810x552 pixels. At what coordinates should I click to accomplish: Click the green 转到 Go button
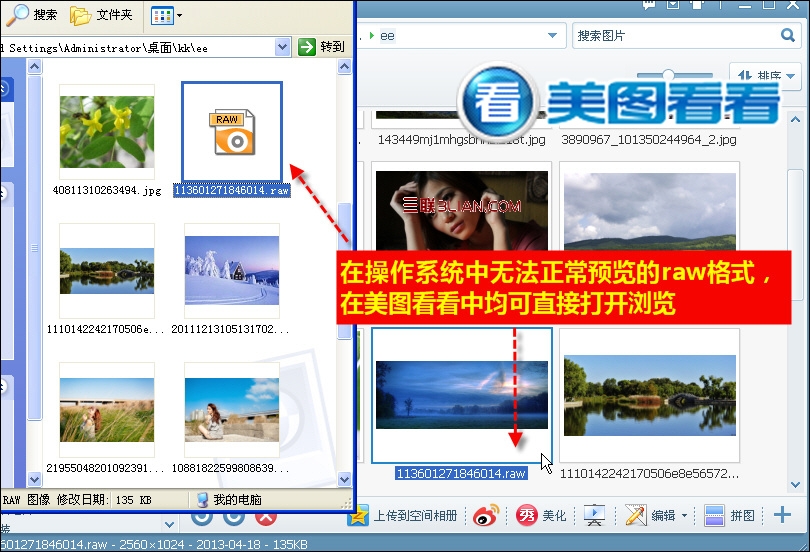tap(321, 47)
